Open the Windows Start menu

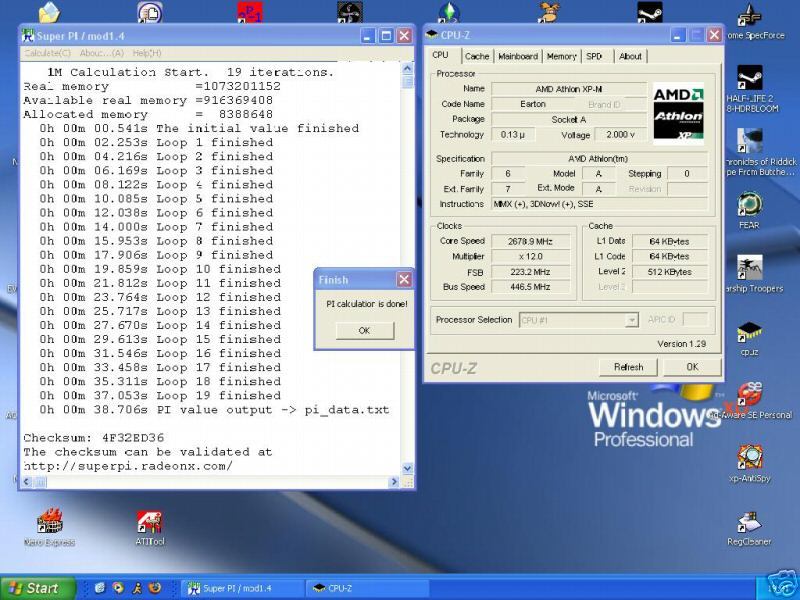37,588
